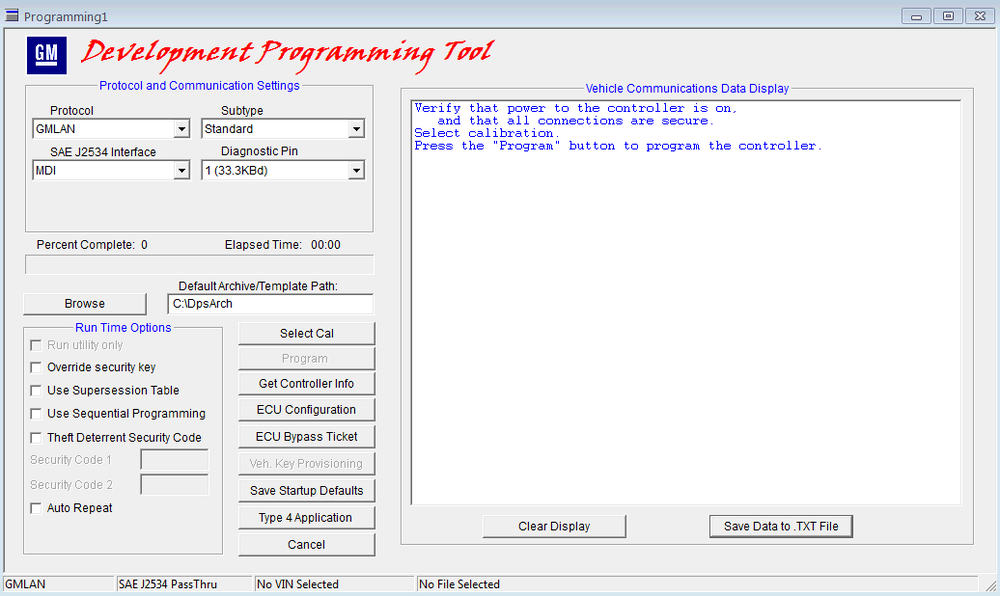1000x596 pixels.
Task: Toggle Use Supersession Table option
Action: [x=37, y=390]
